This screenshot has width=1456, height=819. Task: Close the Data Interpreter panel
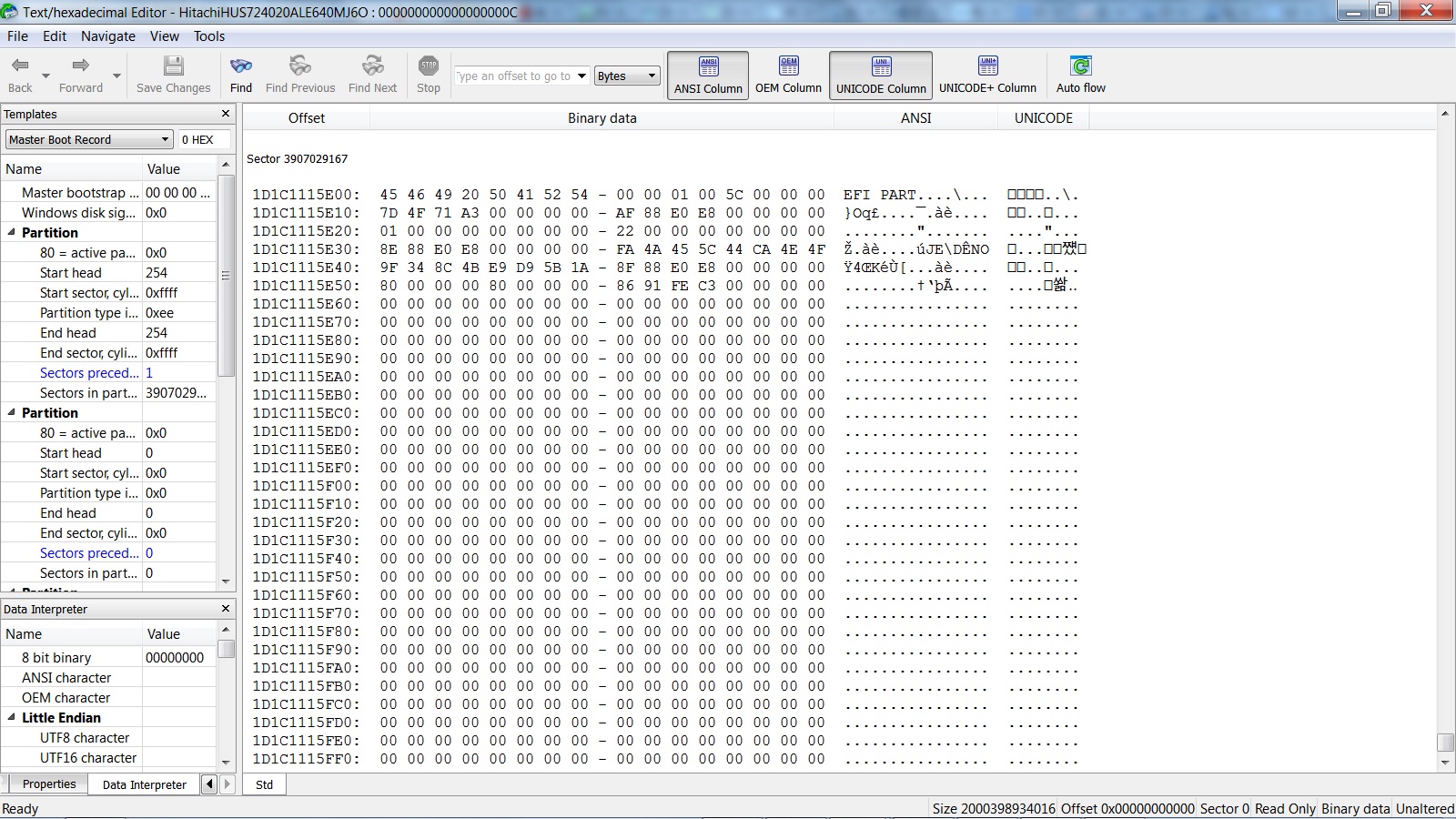pos(226,609)
